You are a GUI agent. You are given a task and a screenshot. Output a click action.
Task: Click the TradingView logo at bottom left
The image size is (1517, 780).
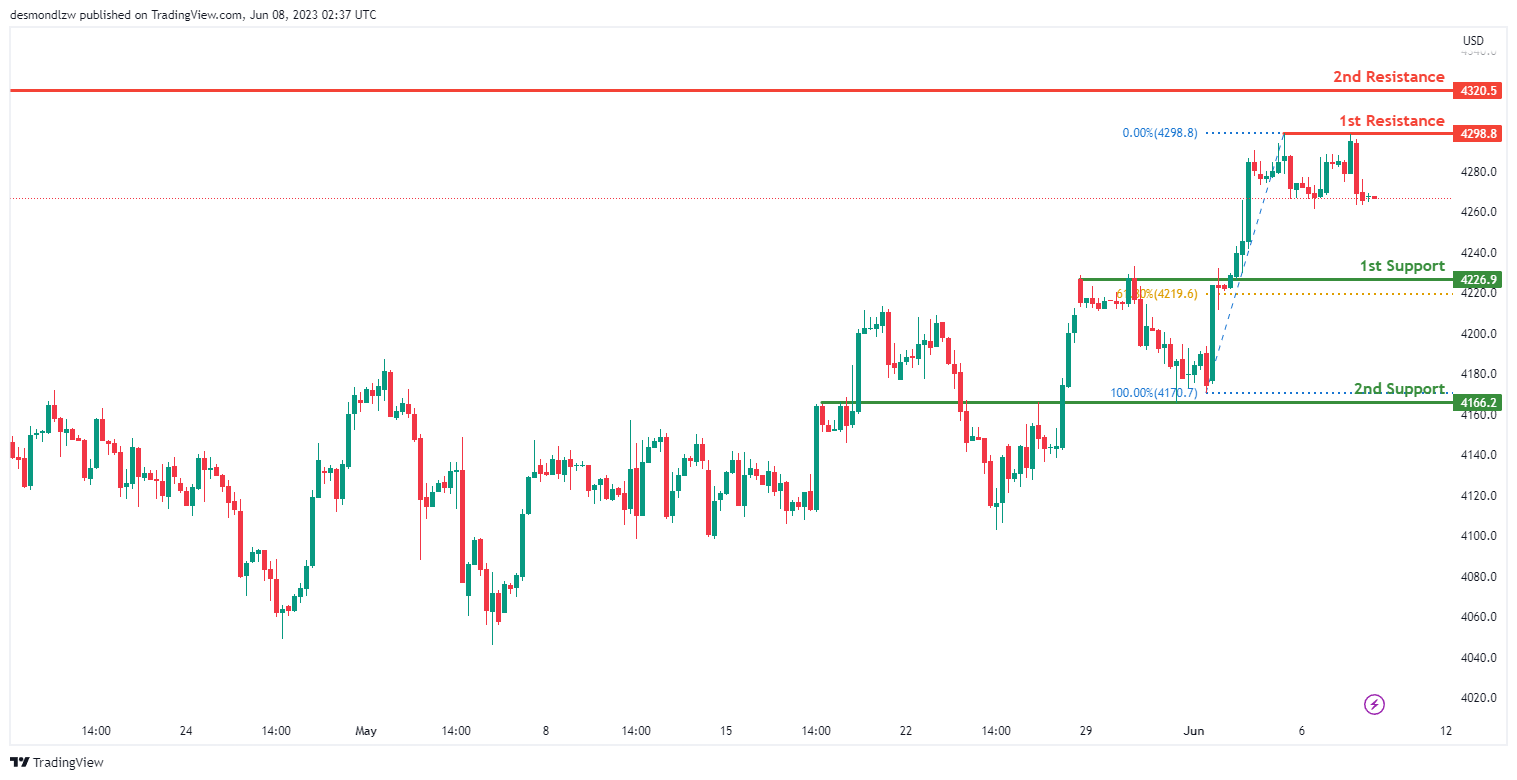click(58, 762)
